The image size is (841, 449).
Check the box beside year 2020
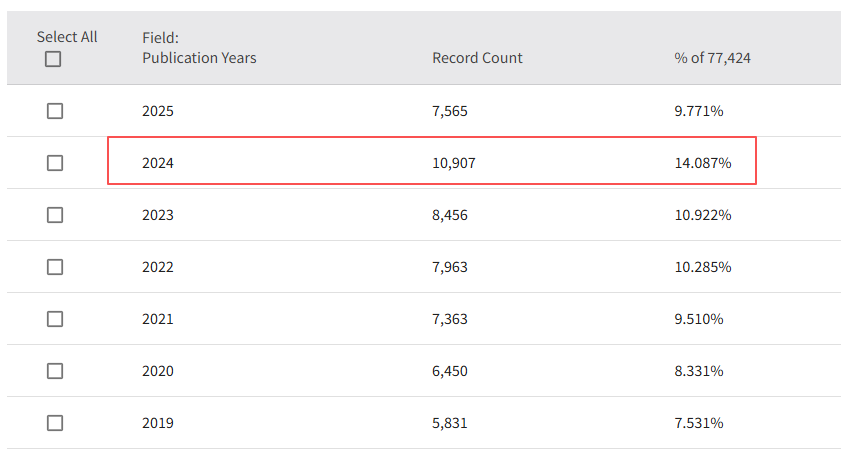(x=55, y=371)
